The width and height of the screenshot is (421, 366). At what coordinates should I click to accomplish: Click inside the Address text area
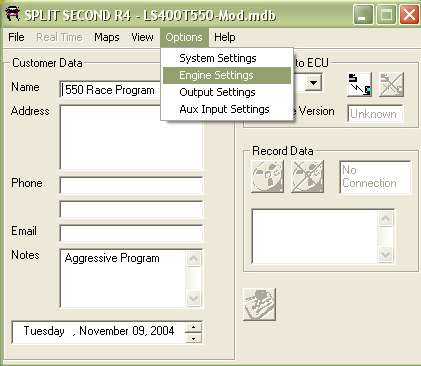tap(131, 137)
